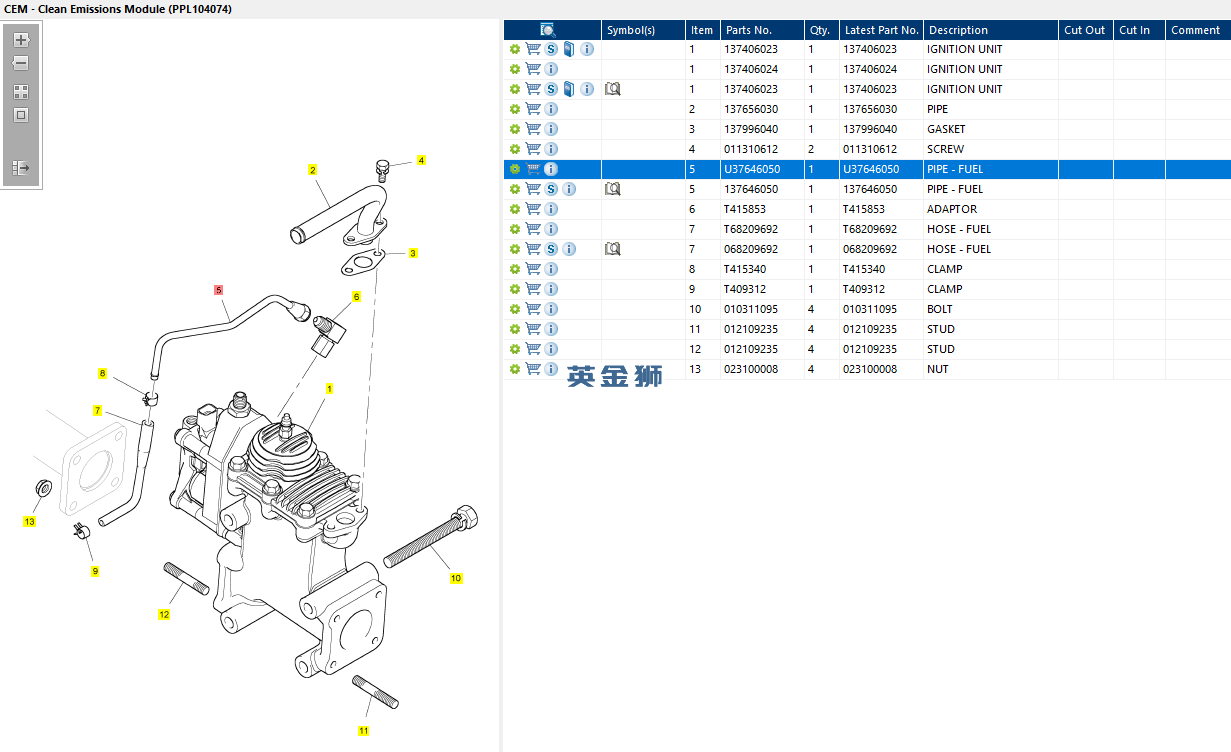Click gear icon for NUT 023100008 row
1231x752 pixels.
(x=515, y=369)
